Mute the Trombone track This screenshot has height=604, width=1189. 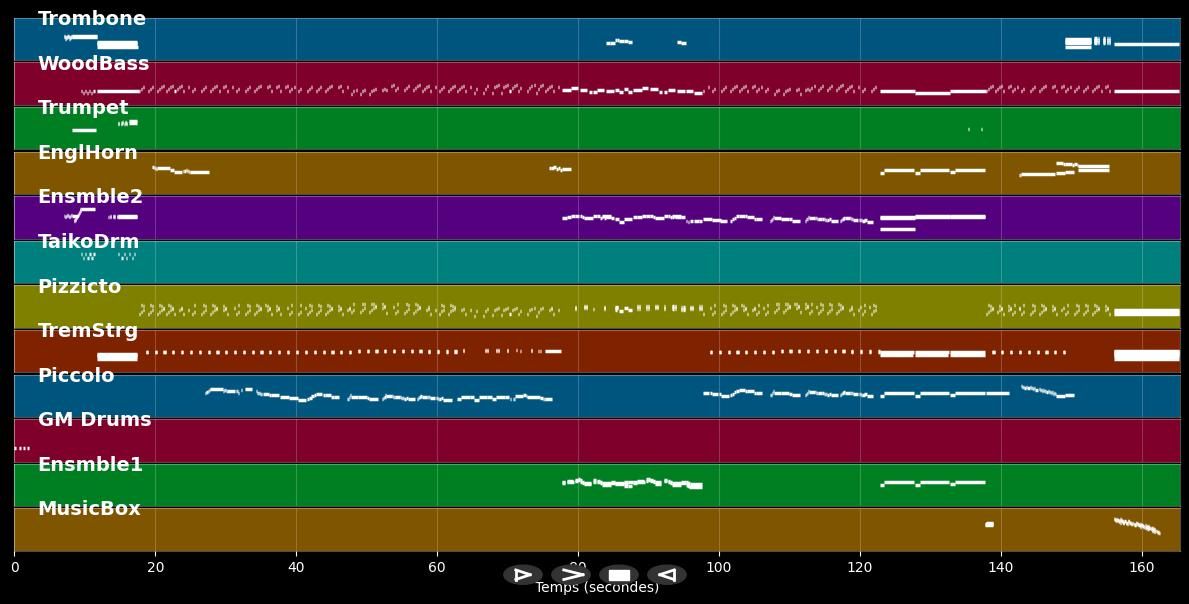click(x=91, y=17)
